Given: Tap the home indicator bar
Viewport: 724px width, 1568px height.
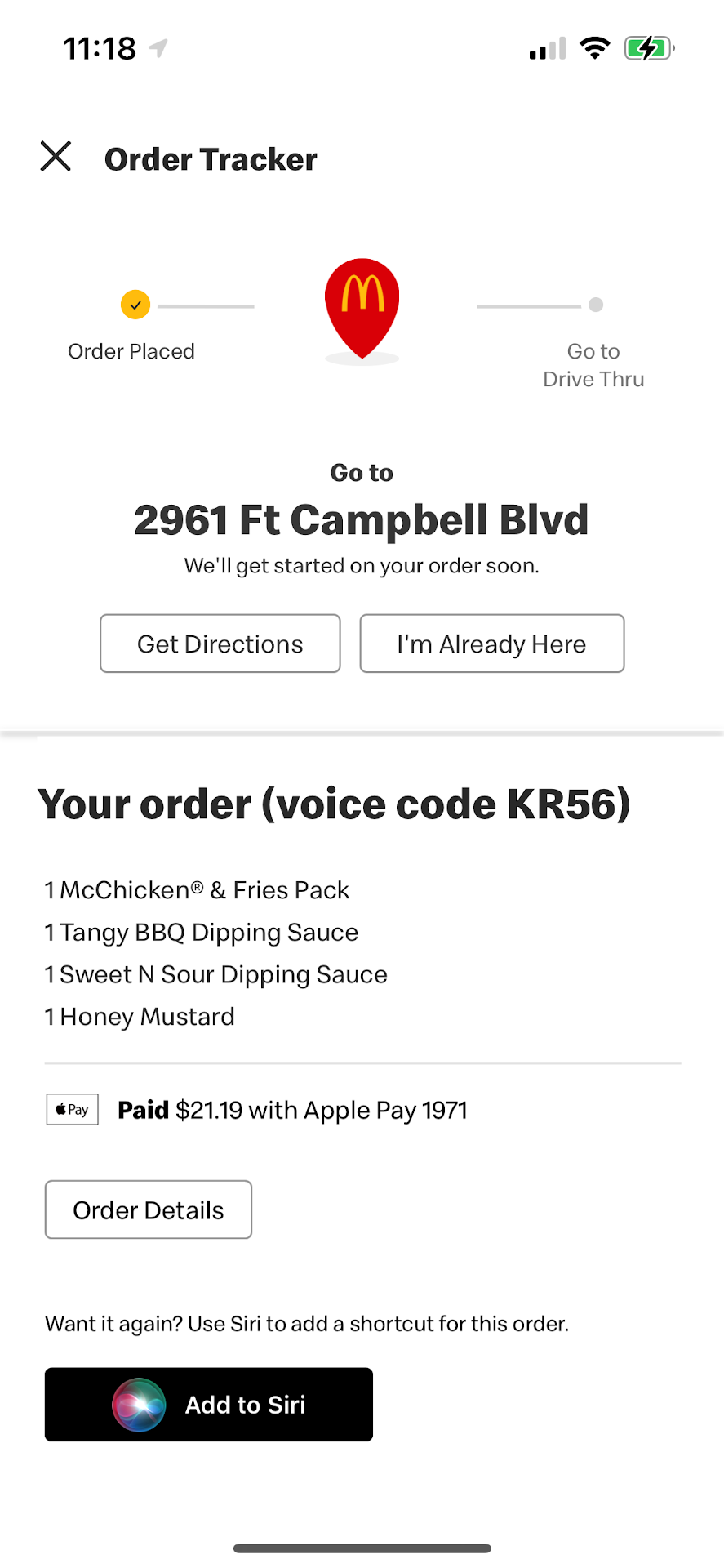Looking at the screenshot, I should [362, 1548].
